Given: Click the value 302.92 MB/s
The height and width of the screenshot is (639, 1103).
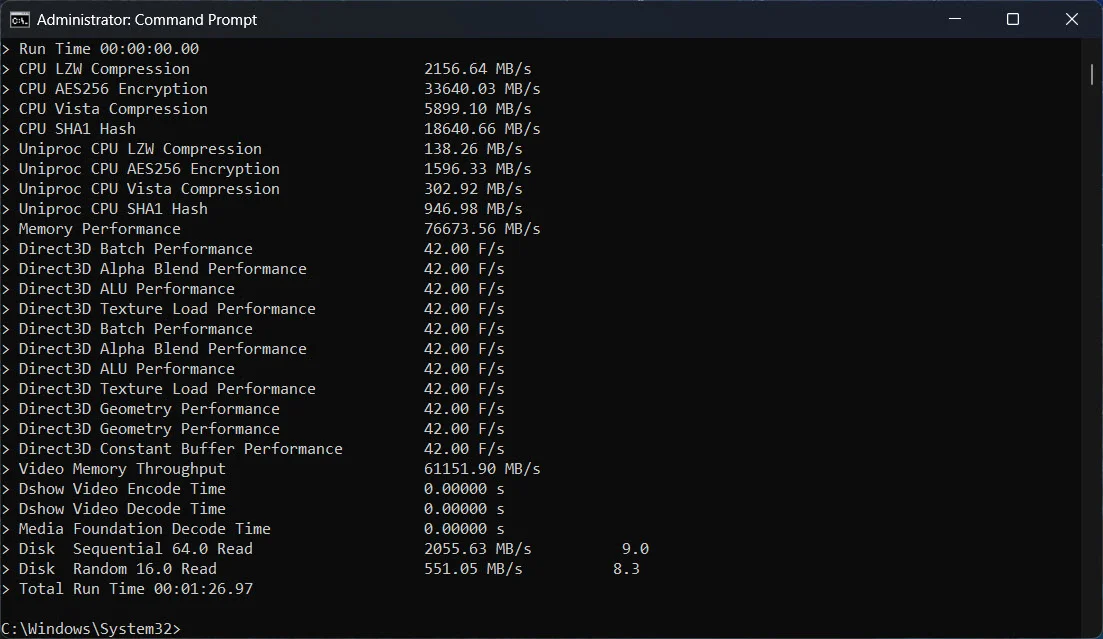Looking at the screenshot, I should 473,189.
